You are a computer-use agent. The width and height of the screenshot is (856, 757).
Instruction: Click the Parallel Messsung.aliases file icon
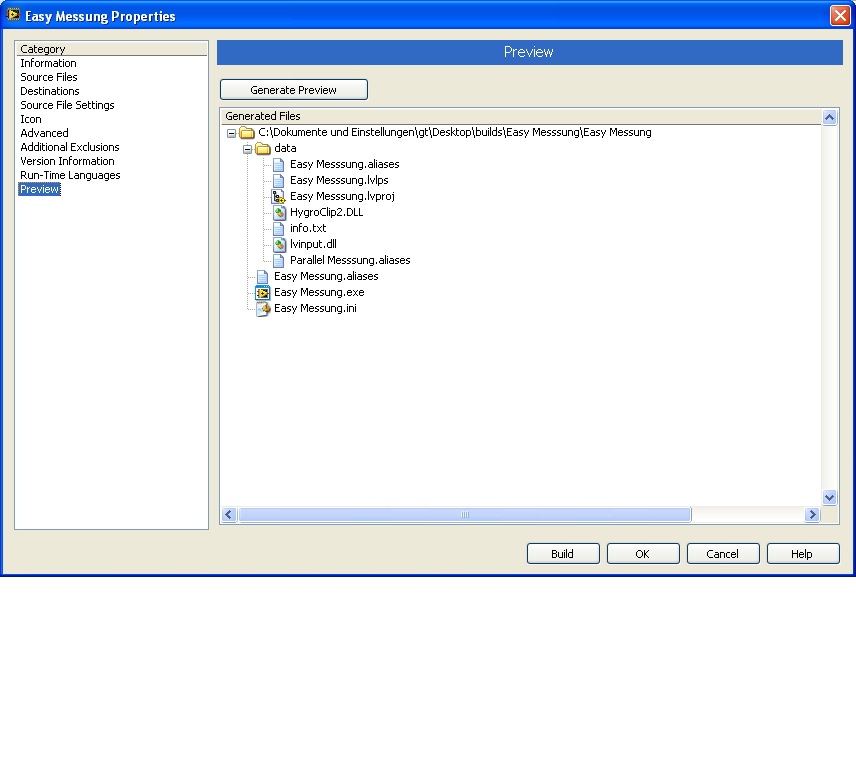tap(278, 260)
